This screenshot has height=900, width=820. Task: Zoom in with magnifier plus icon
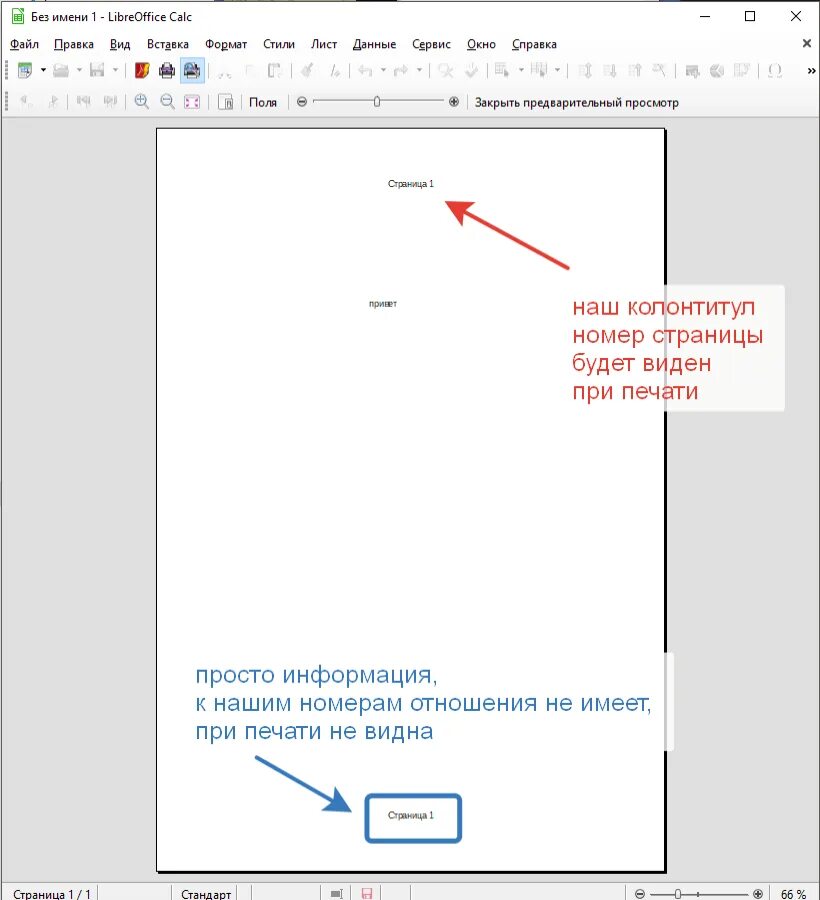[x=141, y=102]
